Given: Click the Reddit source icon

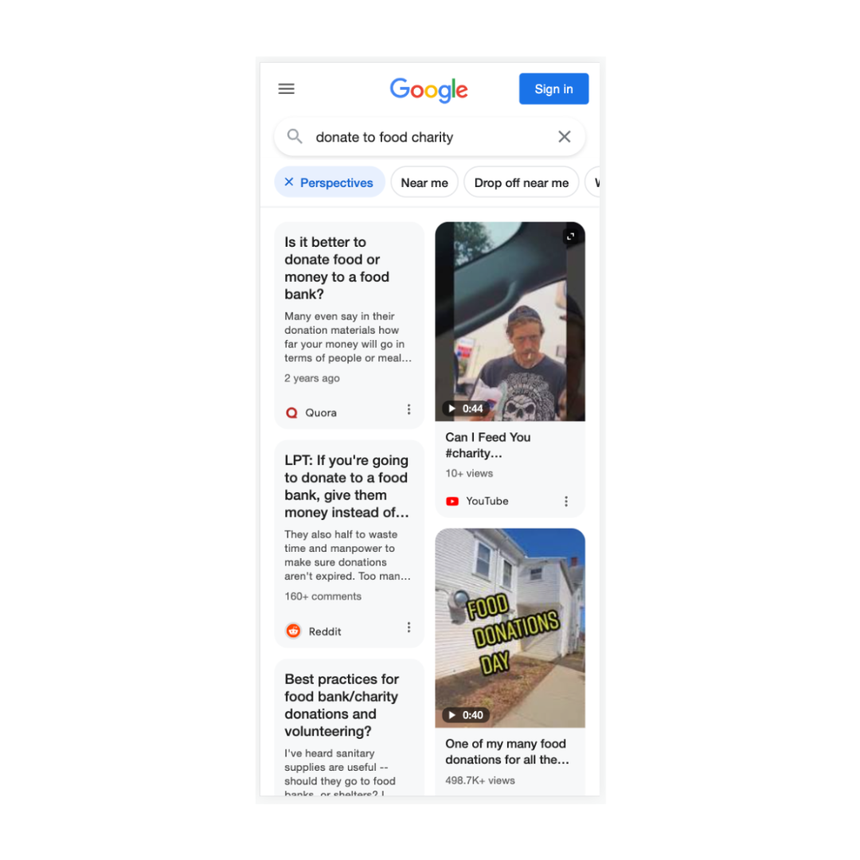Looking at the screenshot, I should [293, 631].
